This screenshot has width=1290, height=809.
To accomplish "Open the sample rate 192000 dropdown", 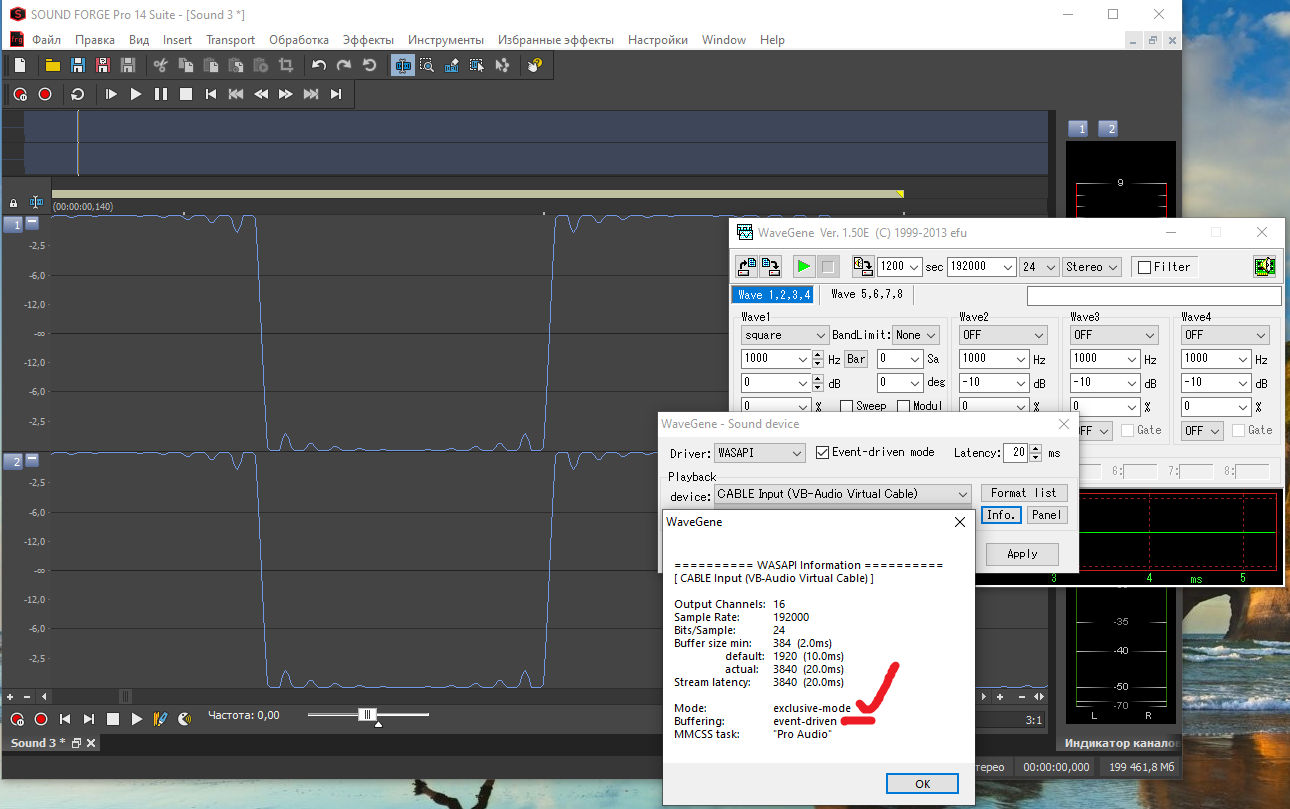I will pos(982,267).
